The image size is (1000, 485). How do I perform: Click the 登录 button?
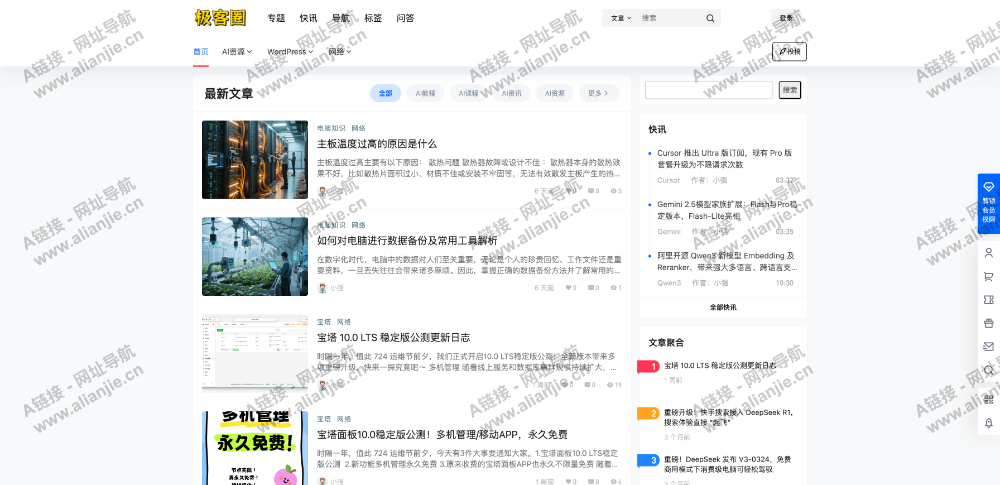(788, 19)
